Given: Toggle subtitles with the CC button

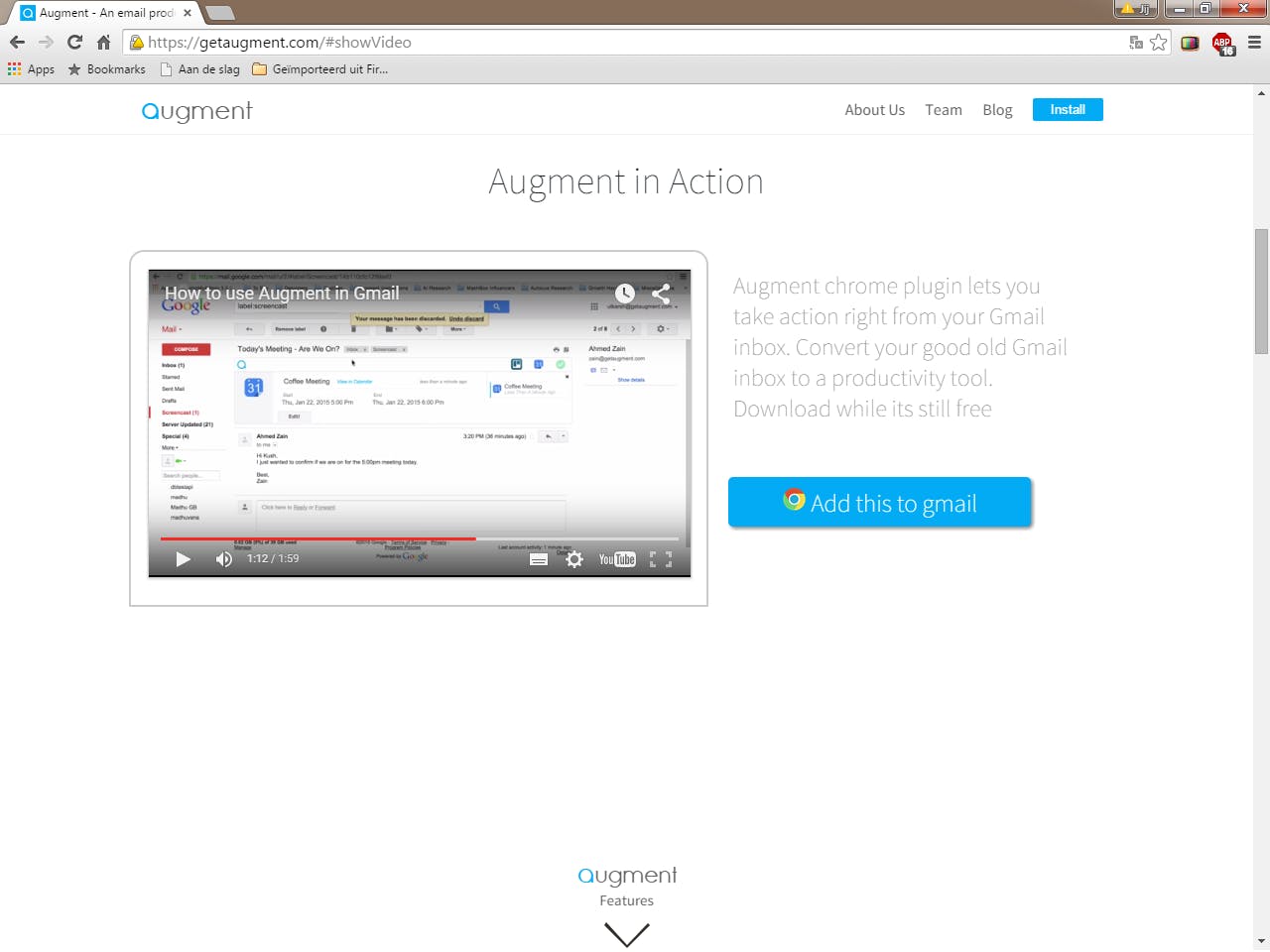Looking at the screenshot, I should pos(539,559).
